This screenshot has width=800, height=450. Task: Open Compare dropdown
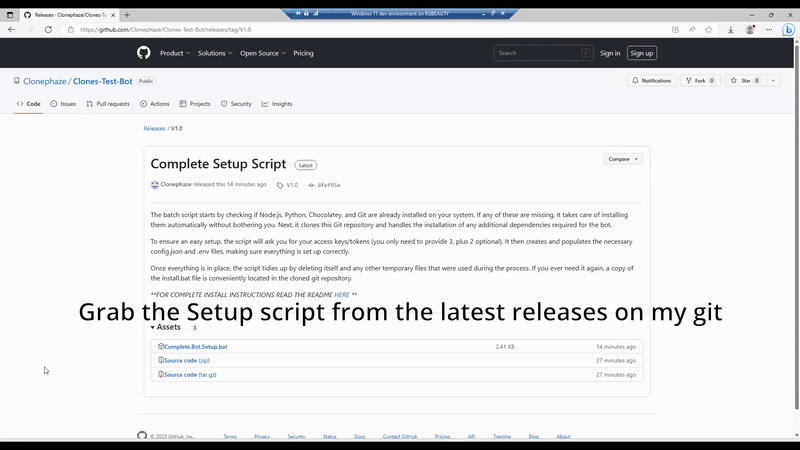(623, 159)
